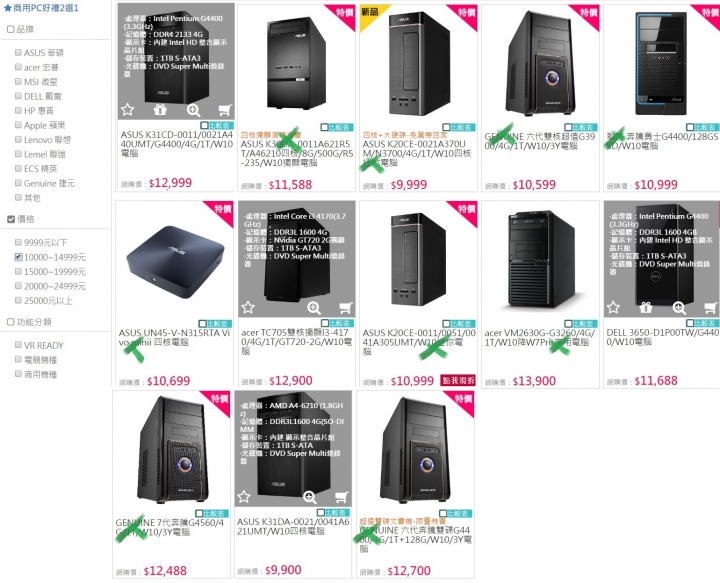Open the DELL 3650-D1P00TW product title link
Image resolution: width=720 pixels, height=583 pixels.
click(x=663, y=337)
